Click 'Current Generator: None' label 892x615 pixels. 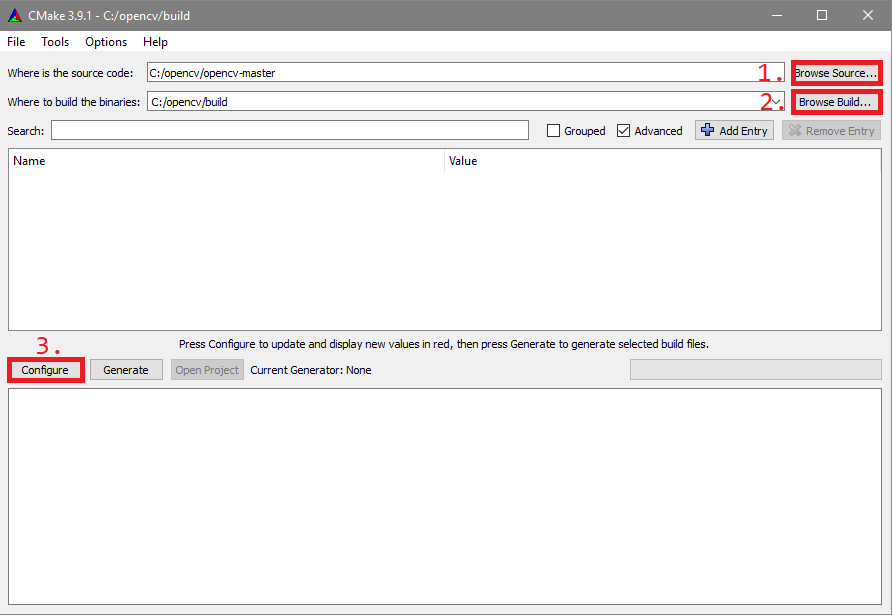pyautogui.click(x=311, y=370)
